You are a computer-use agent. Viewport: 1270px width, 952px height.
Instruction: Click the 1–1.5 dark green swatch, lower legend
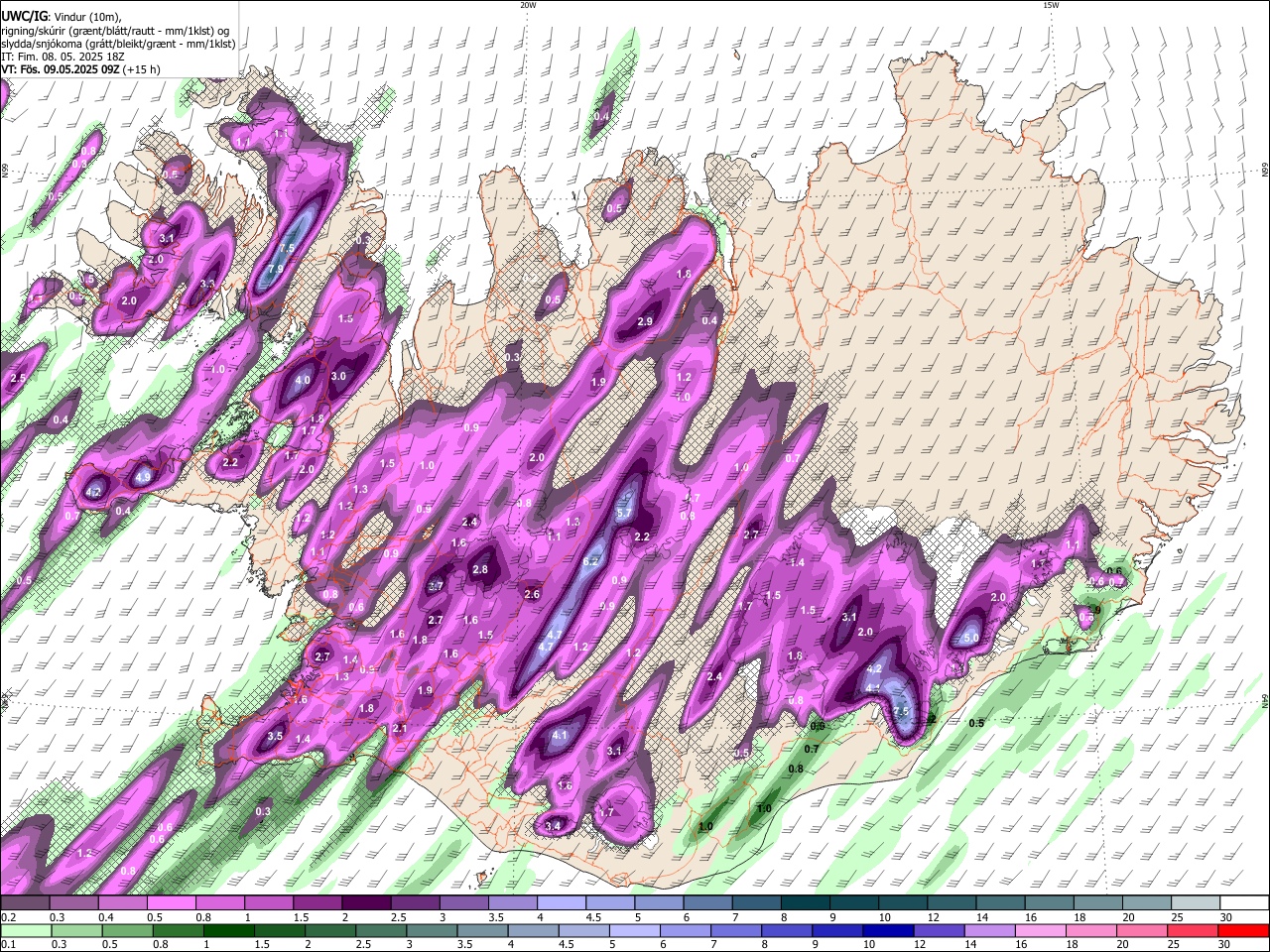229,930
